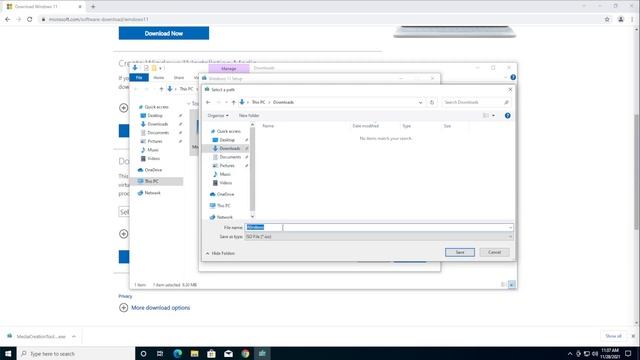640x360 pixels.
Task: Sort by the Size column header
Action: (447, 126)
